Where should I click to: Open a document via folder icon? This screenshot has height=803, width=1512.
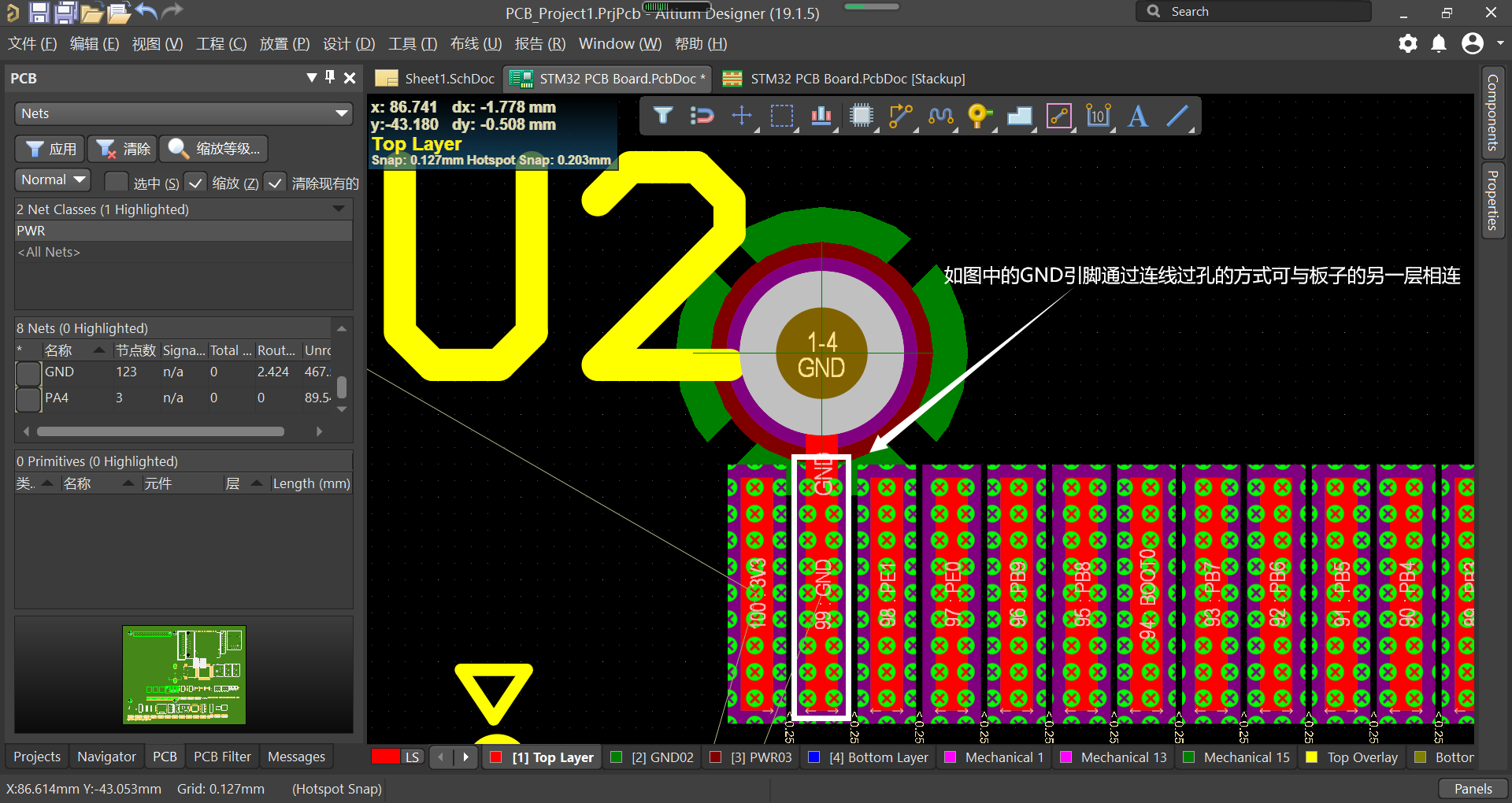tap(92, 12)
